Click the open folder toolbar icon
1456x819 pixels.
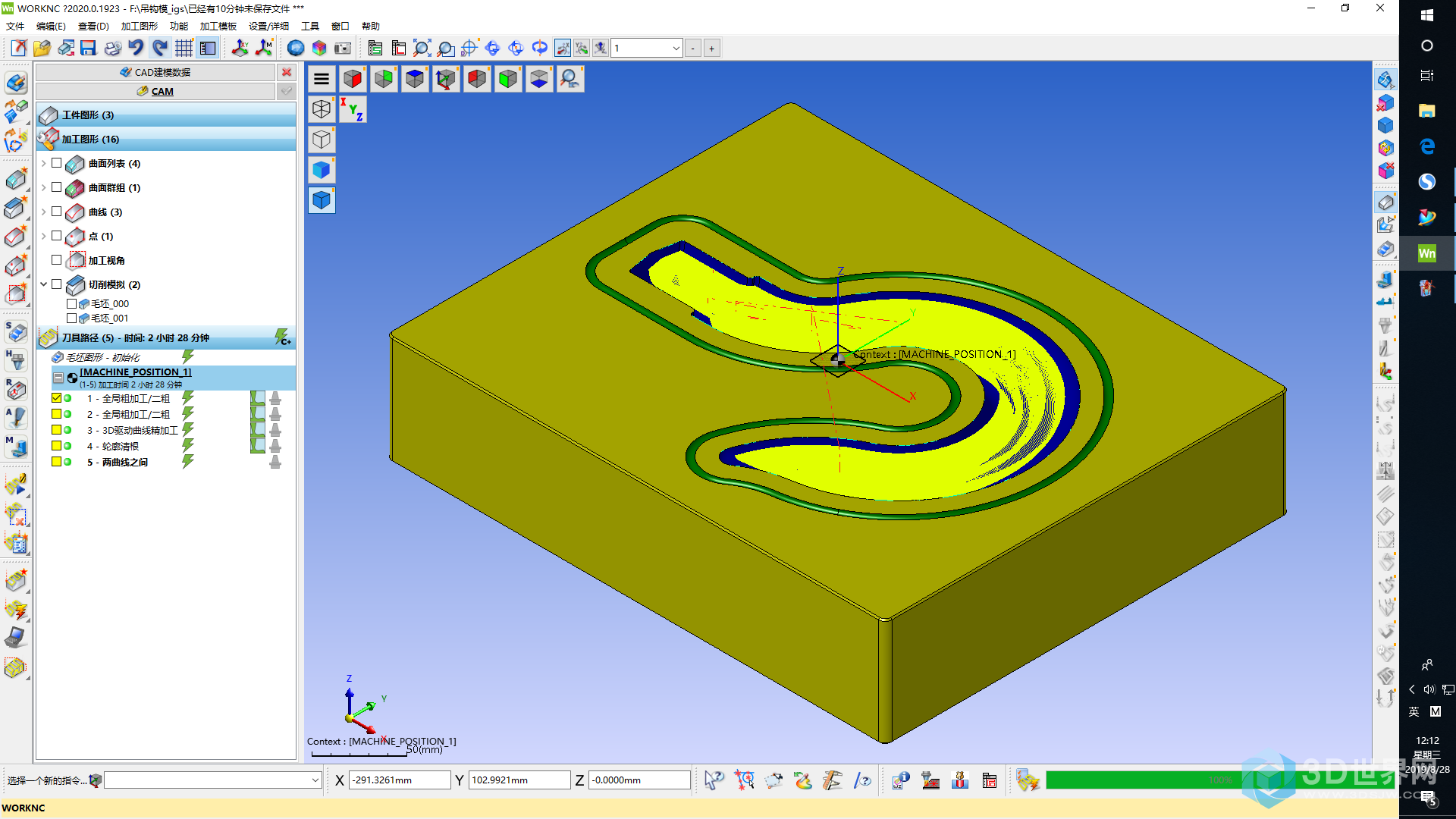(x=42, y=49)
